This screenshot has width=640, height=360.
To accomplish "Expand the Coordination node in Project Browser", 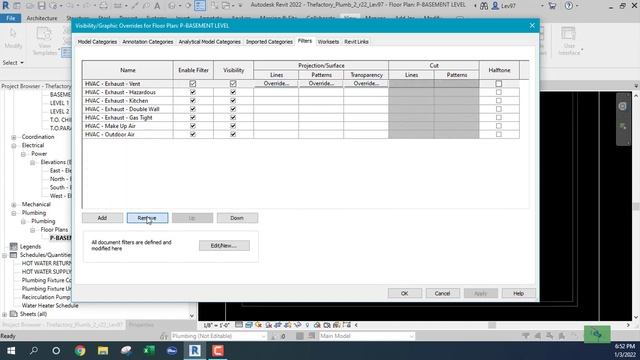I will (x=13, y=137).
